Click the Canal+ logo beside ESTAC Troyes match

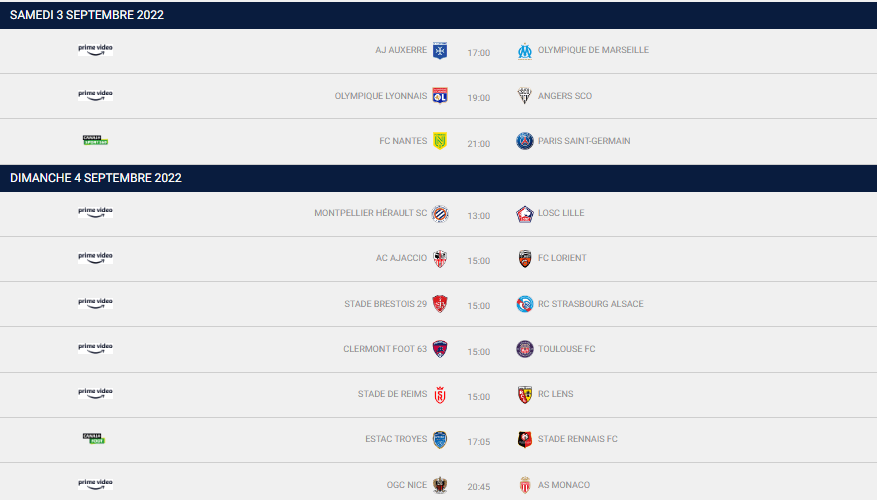coord(95,438)
